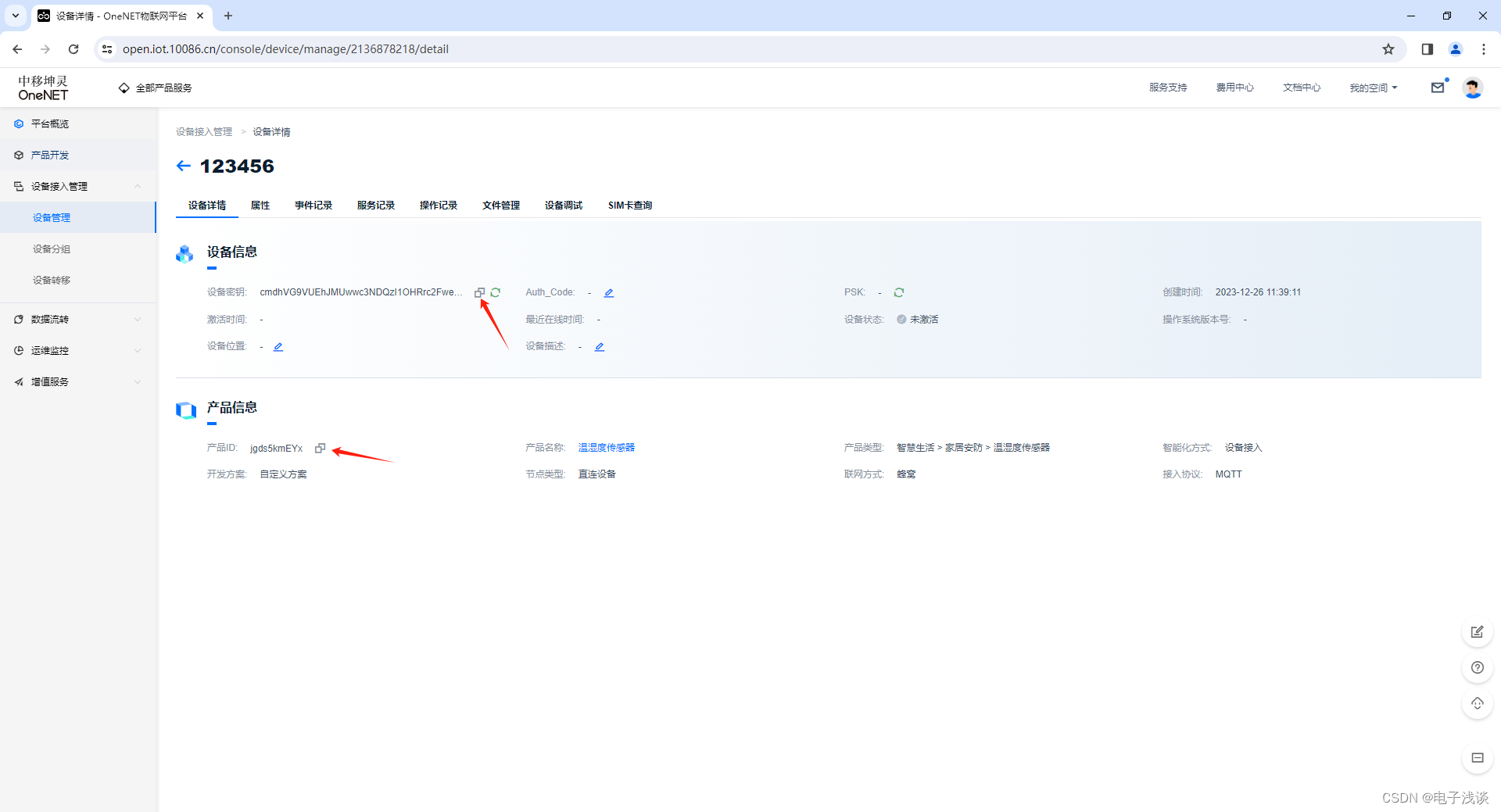Go back in the browser

(17, 49)
